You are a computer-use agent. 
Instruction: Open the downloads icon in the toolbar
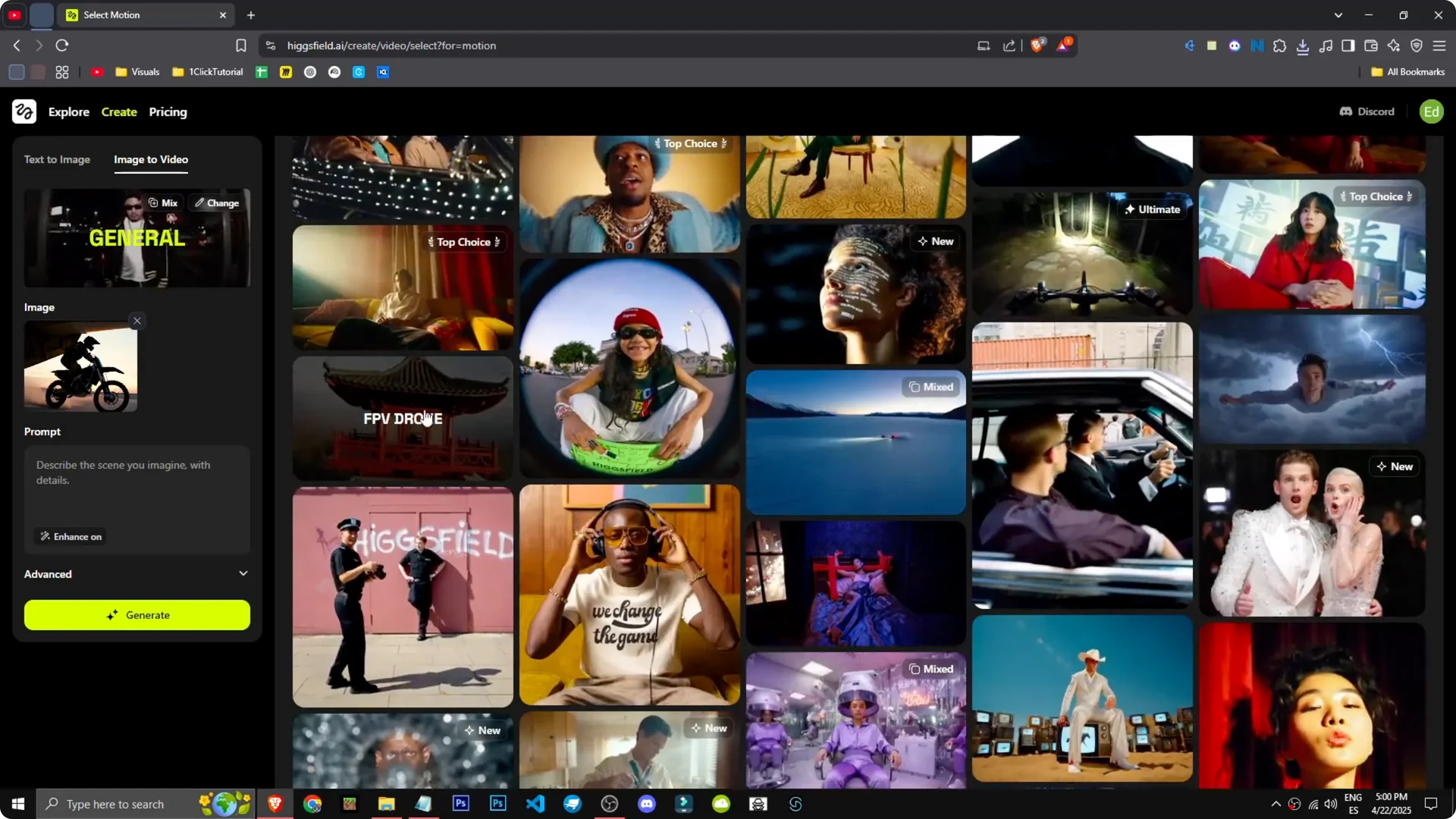tap(1304, 45)
